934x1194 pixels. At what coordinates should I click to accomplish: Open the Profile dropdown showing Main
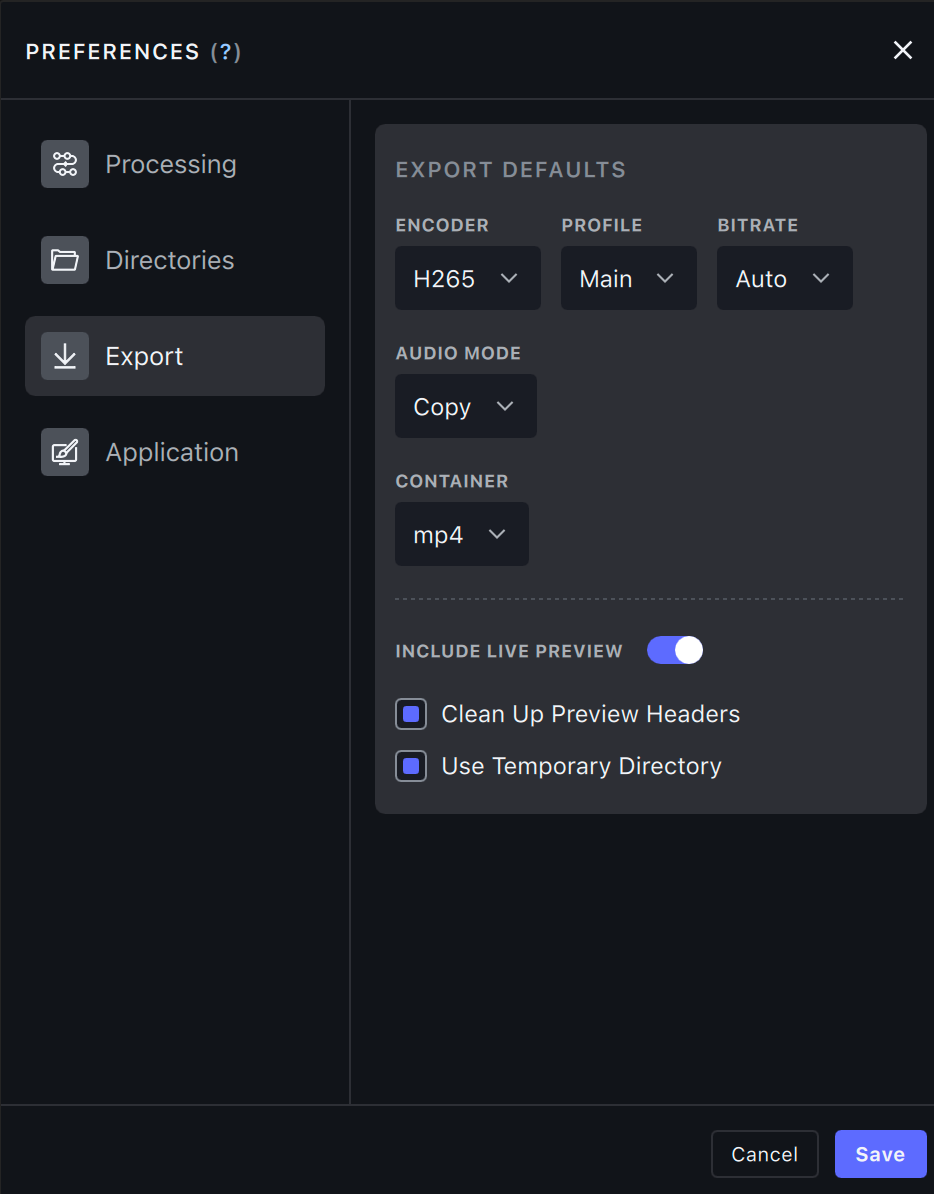click(x=628, y=278)
